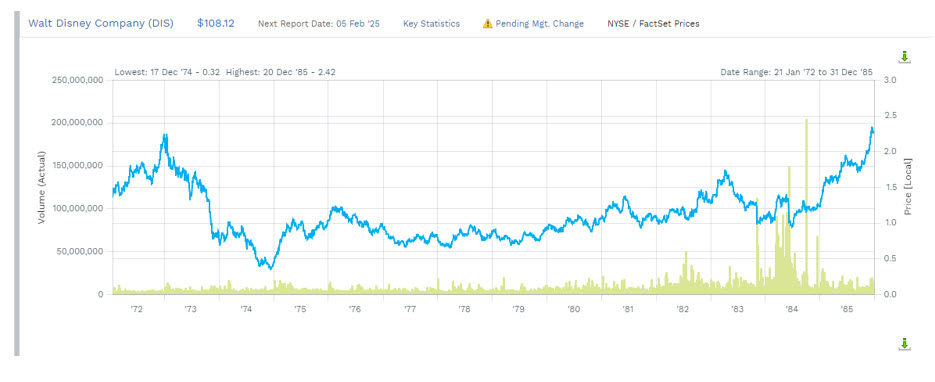
Task: Open the Pending Mgt. Change alert
Action: click(540, 24)
